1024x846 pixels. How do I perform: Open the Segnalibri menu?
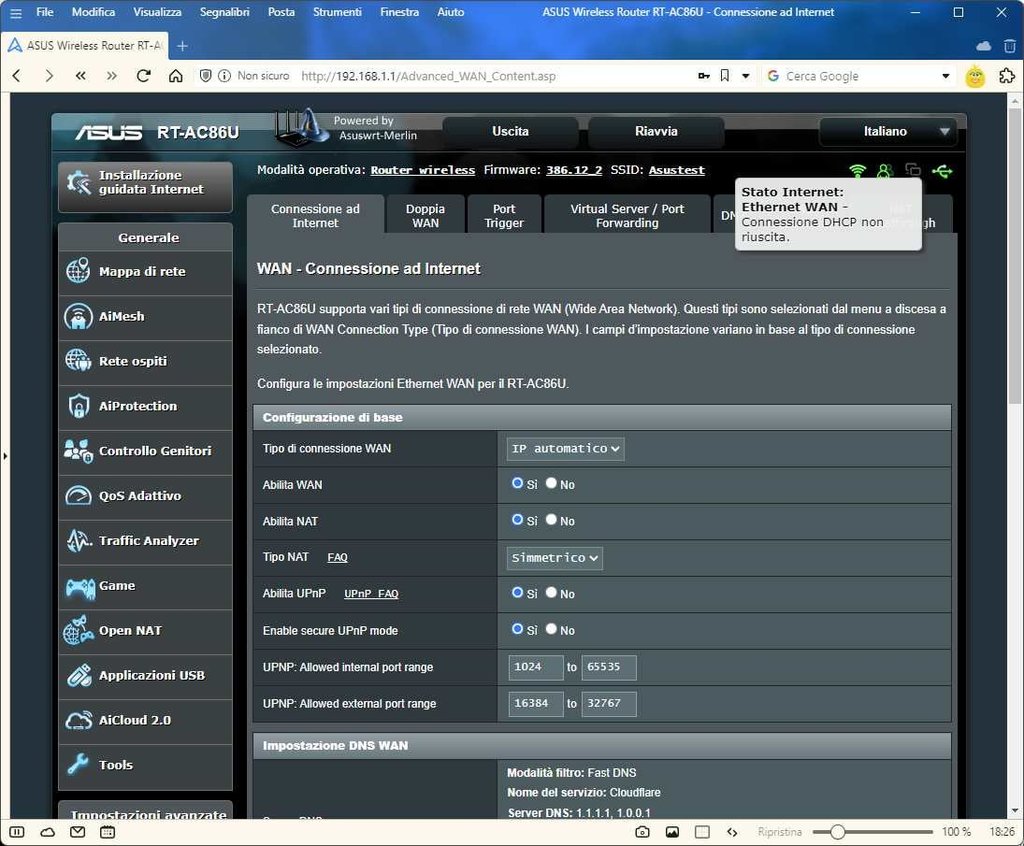pos(225,12)
